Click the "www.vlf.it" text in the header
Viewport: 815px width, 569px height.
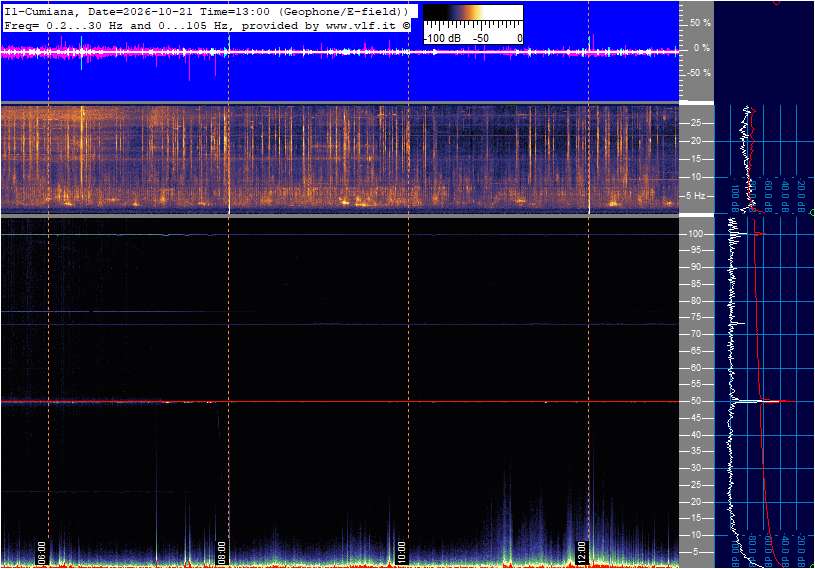(x=363, y=25)
